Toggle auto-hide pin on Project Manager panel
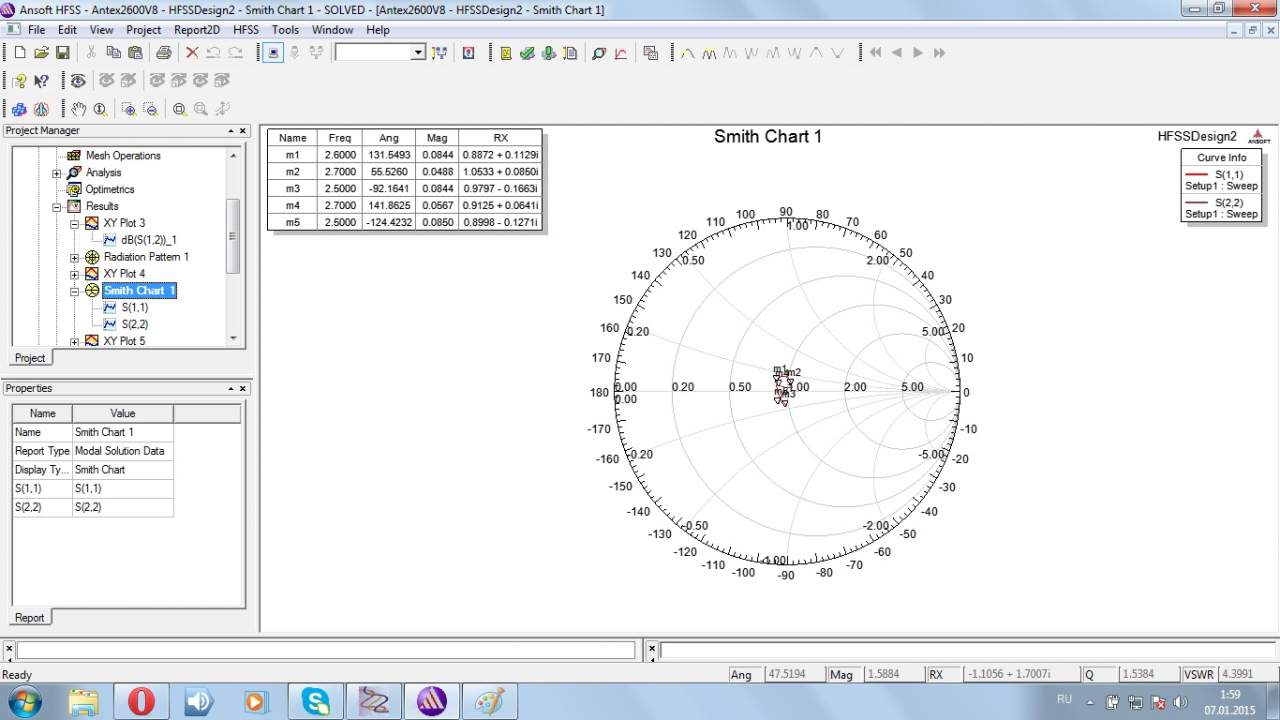Viewport: 1280px width, 720px height. click(231, 131)
